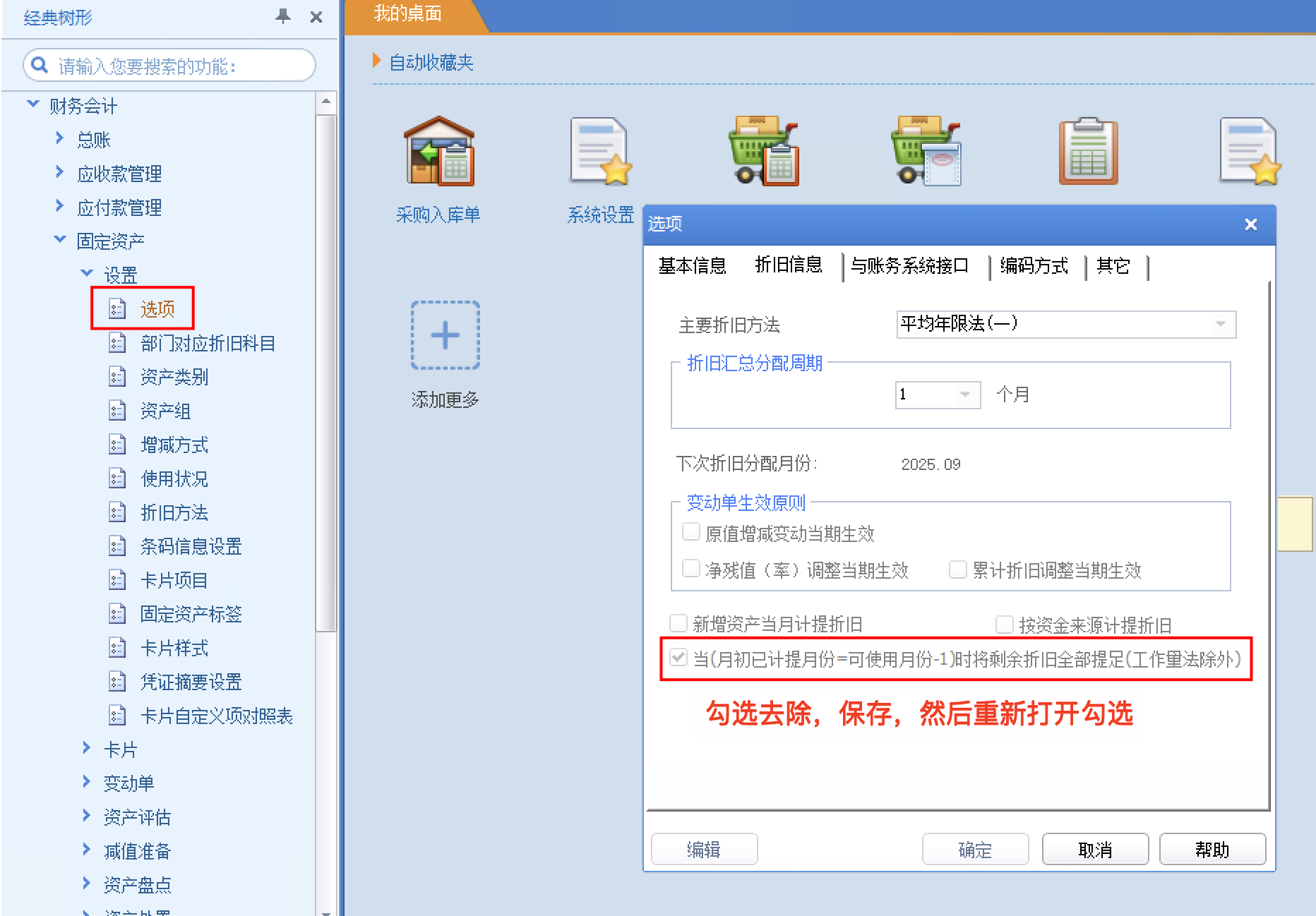Image resolution: width=1316 pixels, height=916 pixels.
Task: Click icon beside 卡片样式
Action: pos(117,648)
